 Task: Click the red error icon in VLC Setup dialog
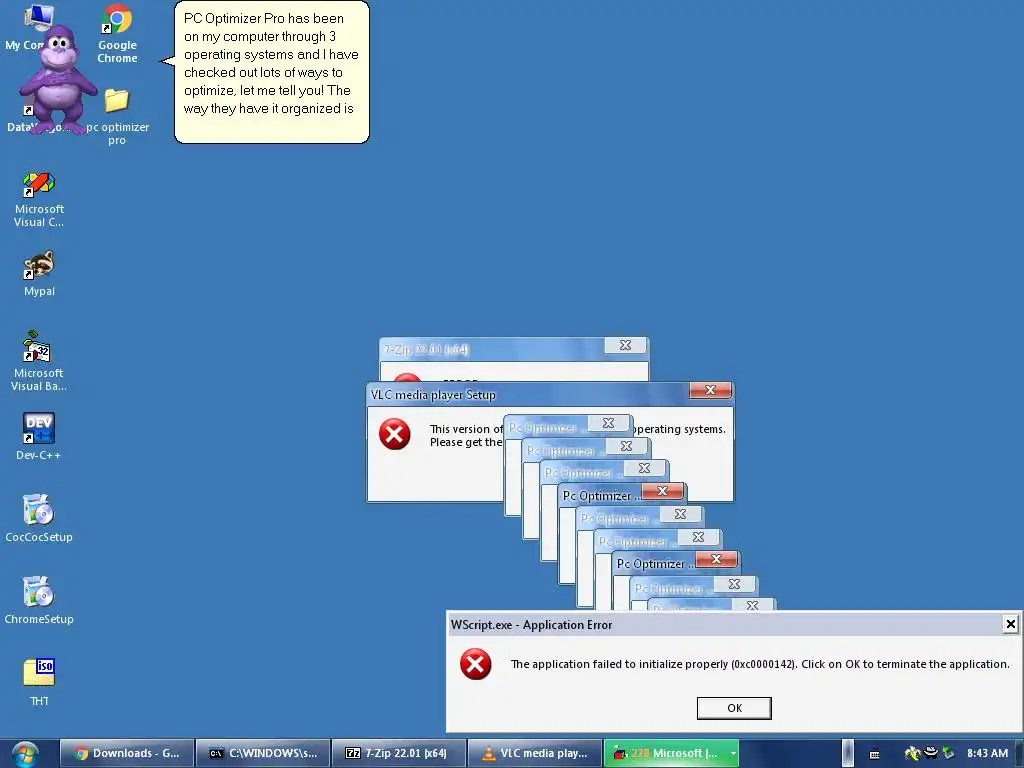click(394, 434)
